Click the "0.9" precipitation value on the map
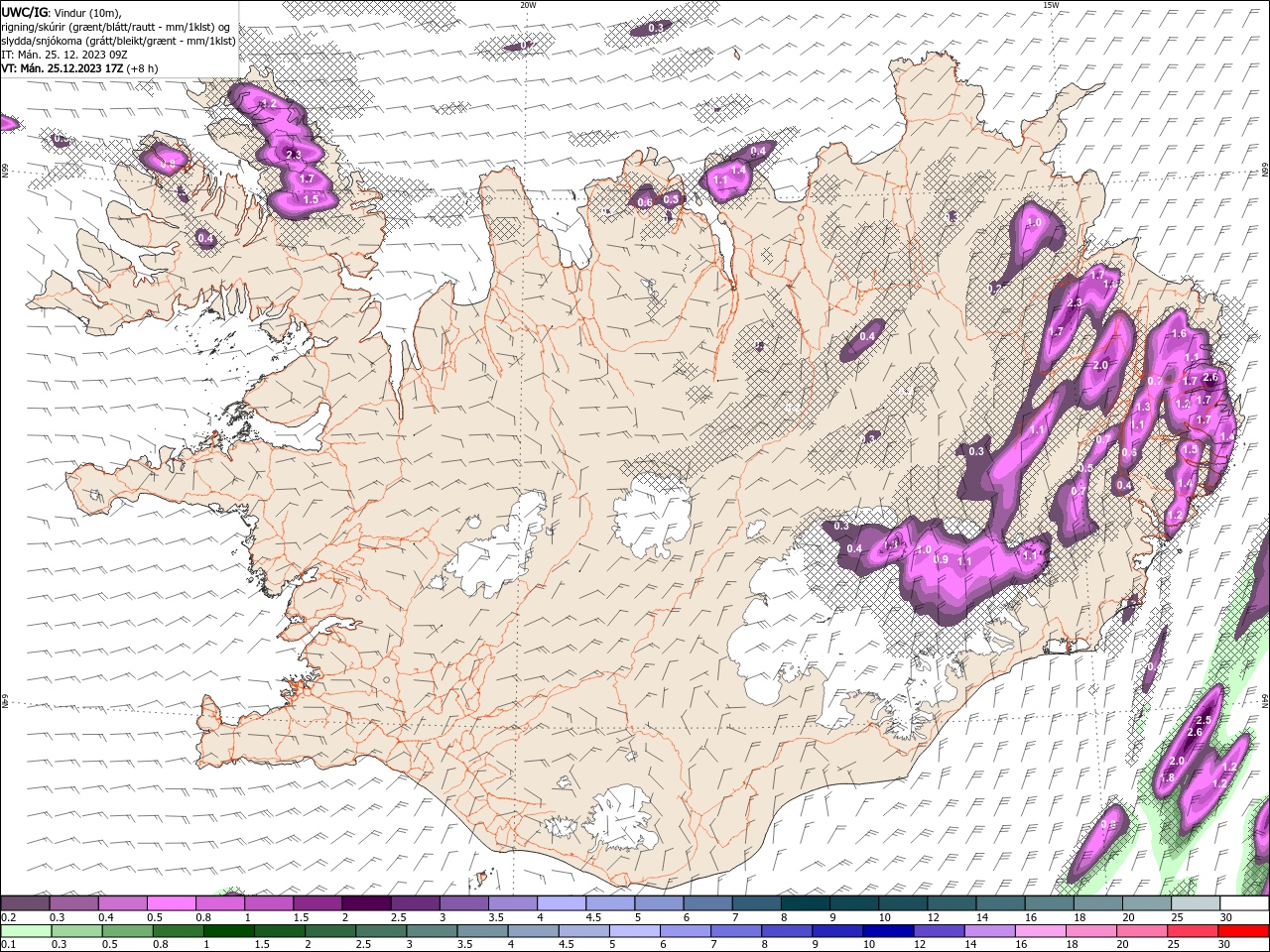Screen dimensions: 1270x952 [x=942, y=559]
